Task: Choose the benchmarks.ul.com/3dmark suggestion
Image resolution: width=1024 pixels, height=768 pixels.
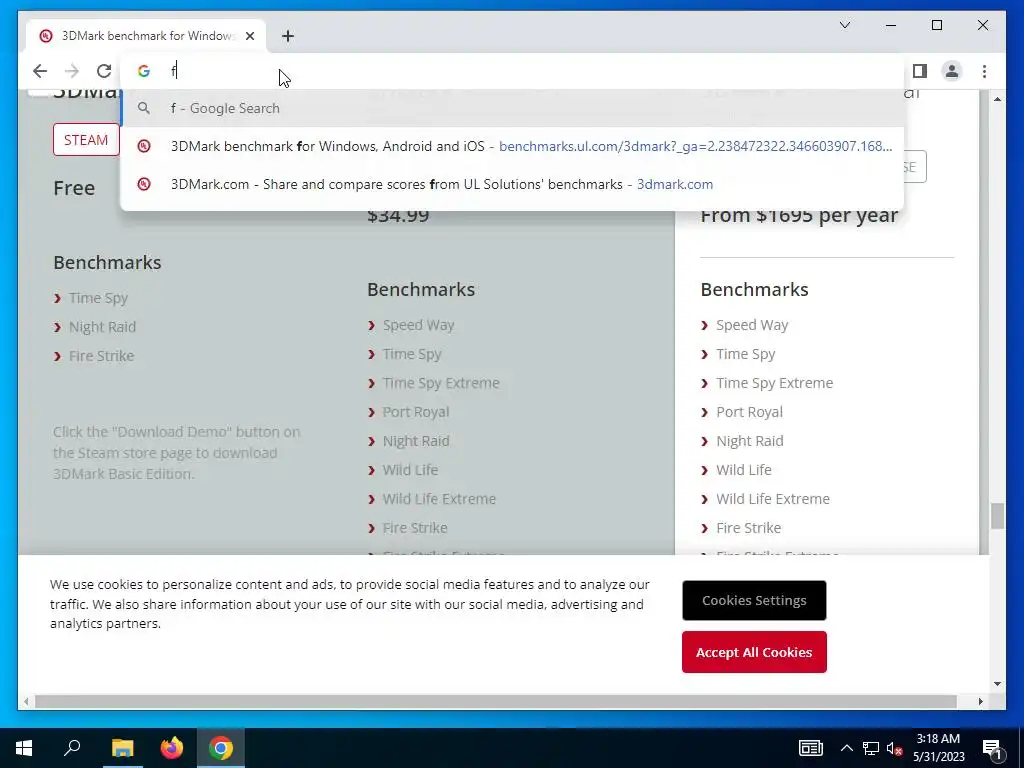Action: point(513,146)
